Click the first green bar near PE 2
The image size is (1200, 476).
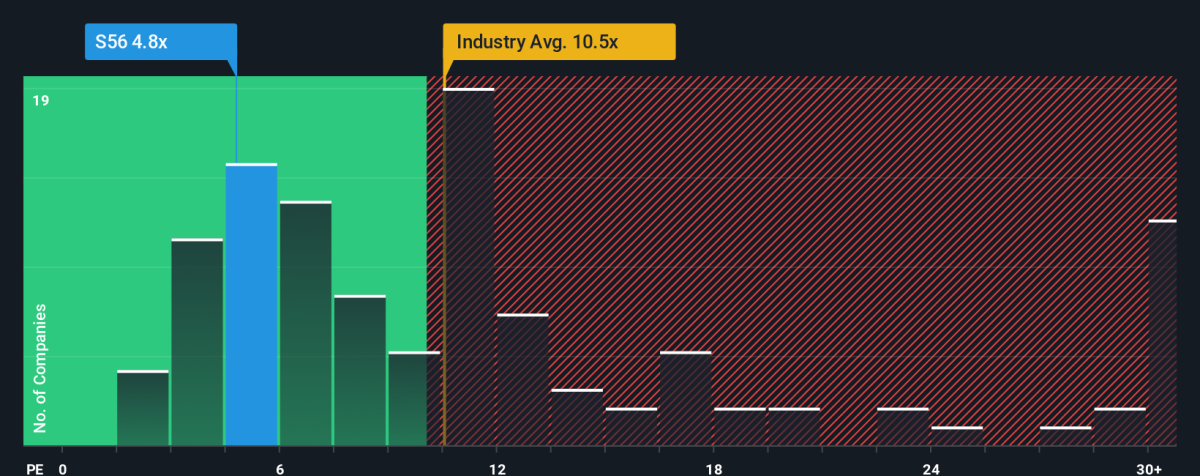point(142,408)
